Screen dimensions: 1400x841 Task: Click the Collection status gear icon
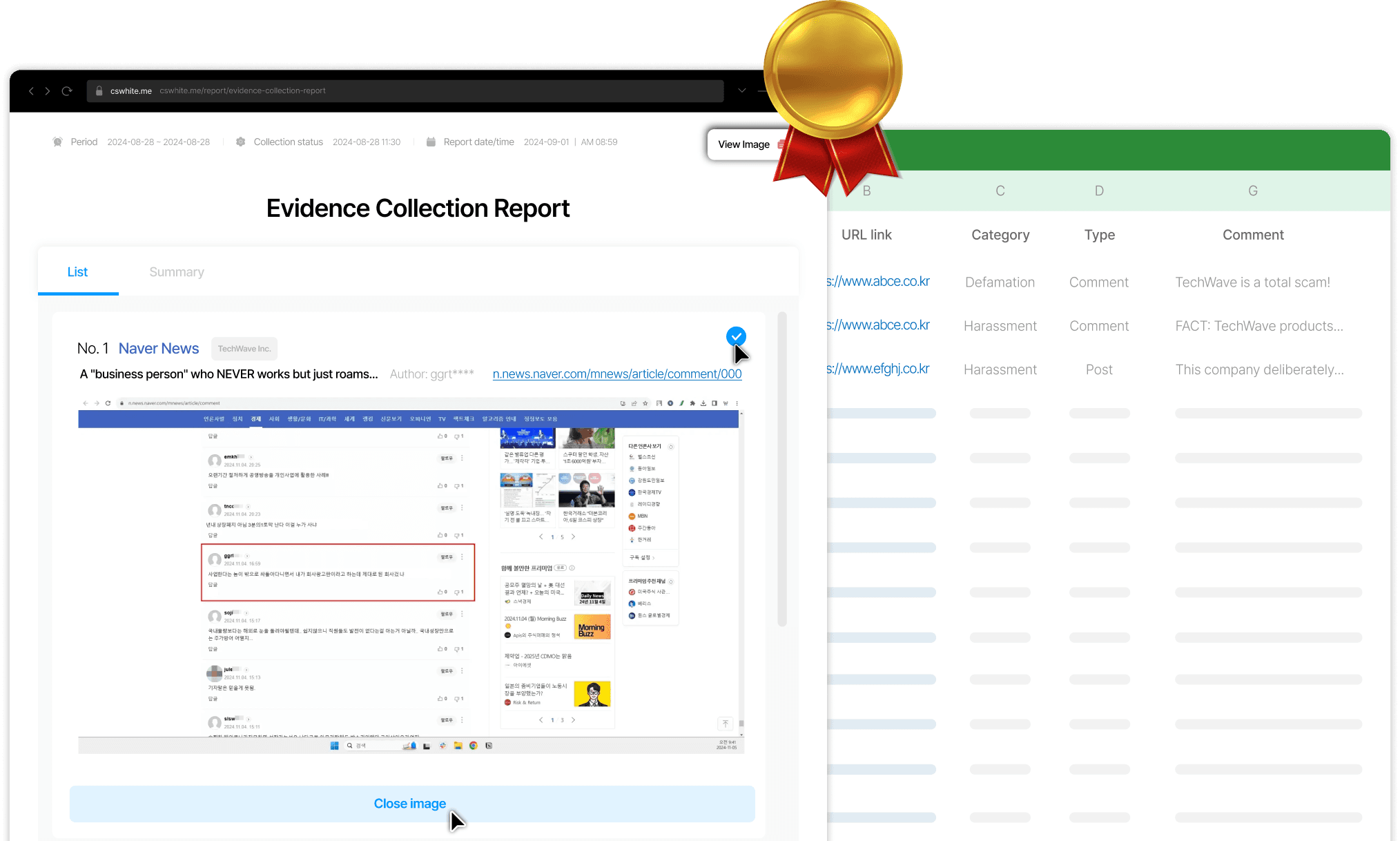click(240, 142)
